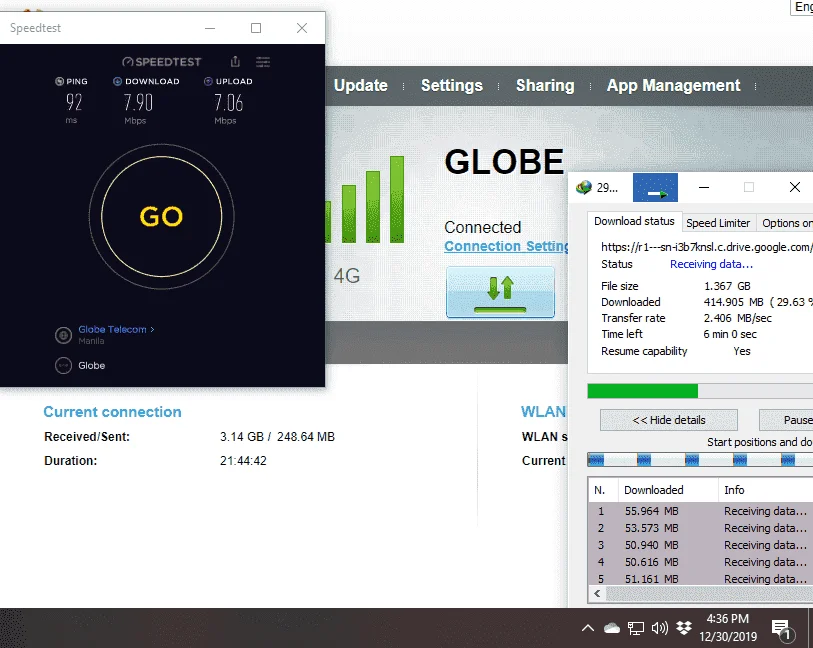
Task: Click the Info column header
Action: click(765, 490)
